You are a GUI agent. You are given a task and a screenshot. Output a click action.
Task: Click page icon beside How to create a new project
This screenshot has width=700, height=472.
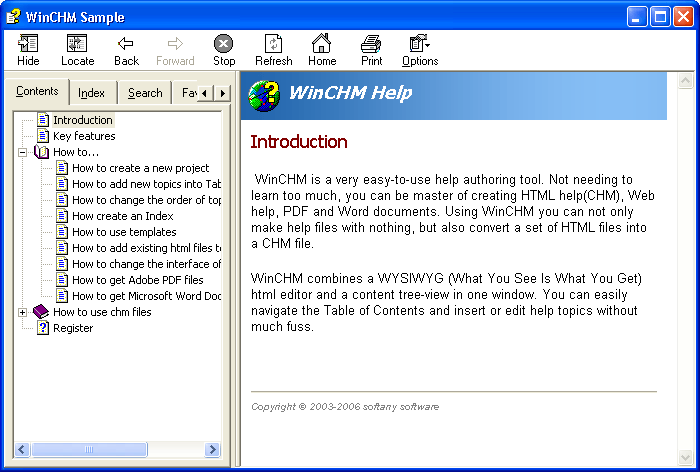[62, 168]
